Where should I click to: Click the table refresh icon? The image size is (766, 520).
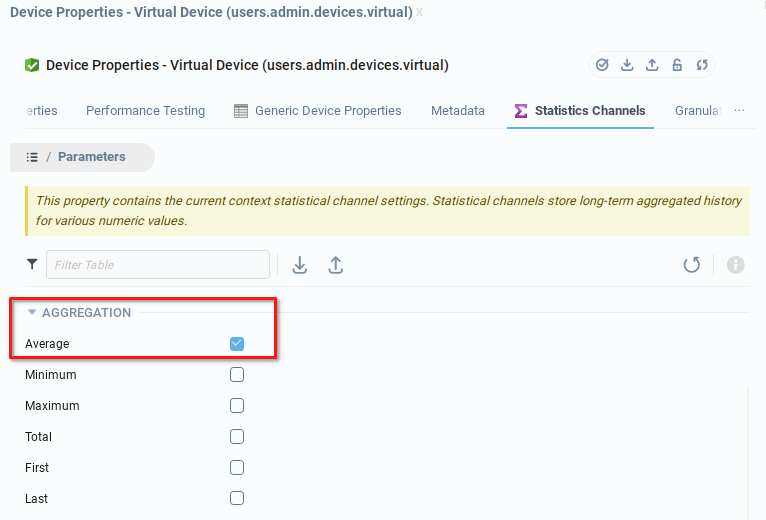[x=691, y=265]
